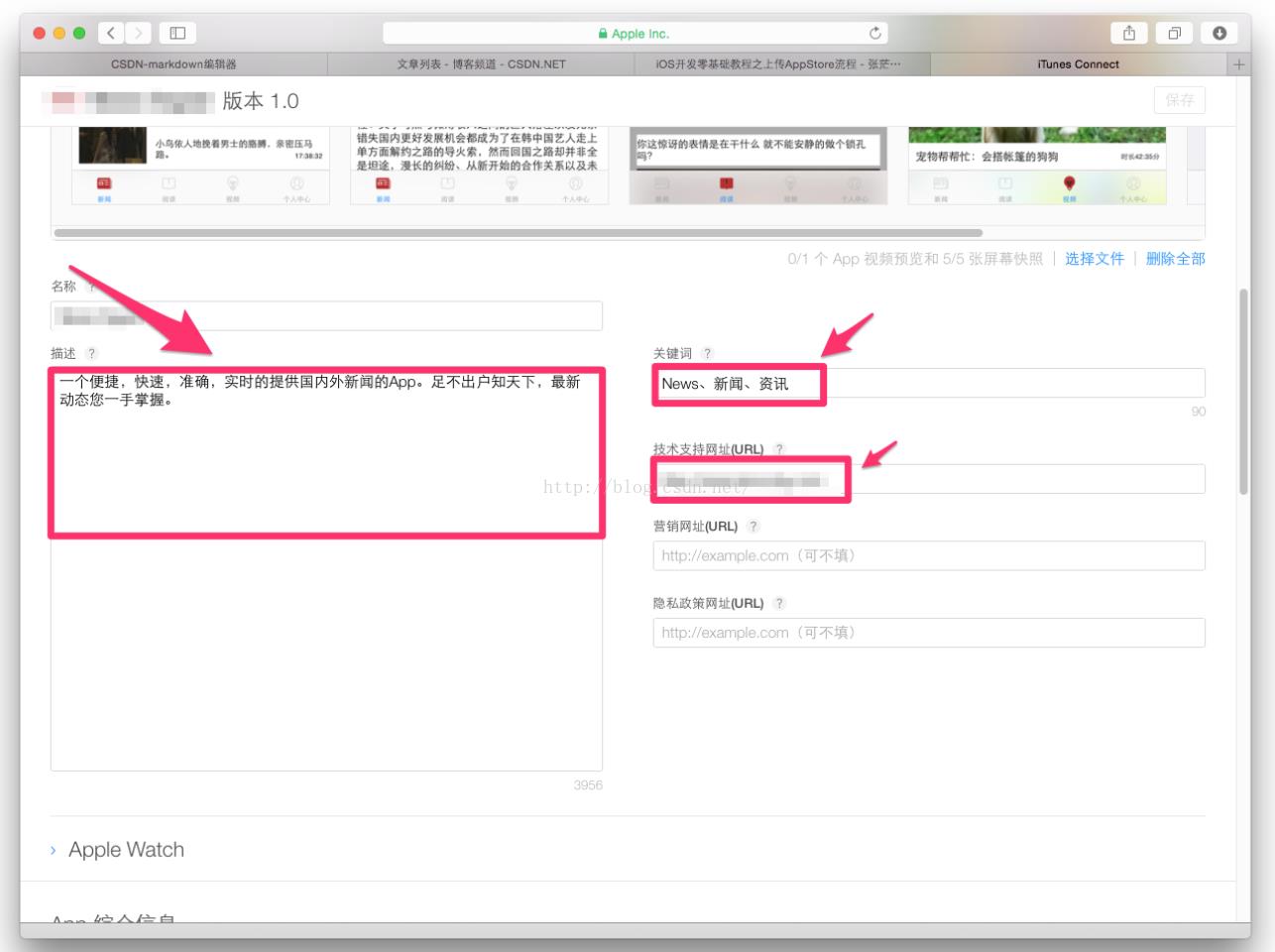This screenshot has width=1275, height=952.
Task: Select the iTunes Connect tab
Action: tap(1078, 64)
